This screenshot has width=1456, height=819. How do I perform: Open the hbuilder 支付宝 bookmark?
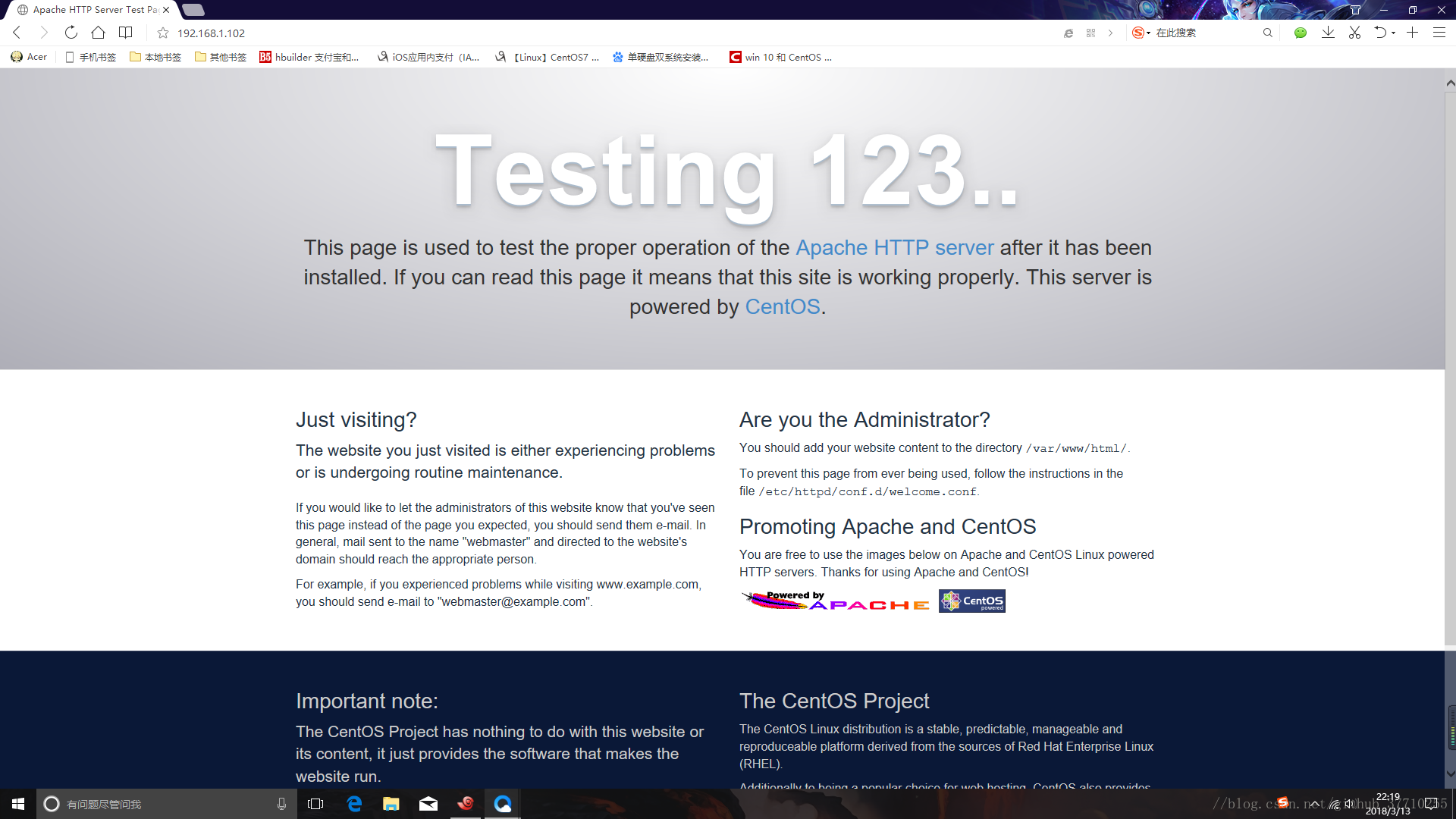pos(309,57)
